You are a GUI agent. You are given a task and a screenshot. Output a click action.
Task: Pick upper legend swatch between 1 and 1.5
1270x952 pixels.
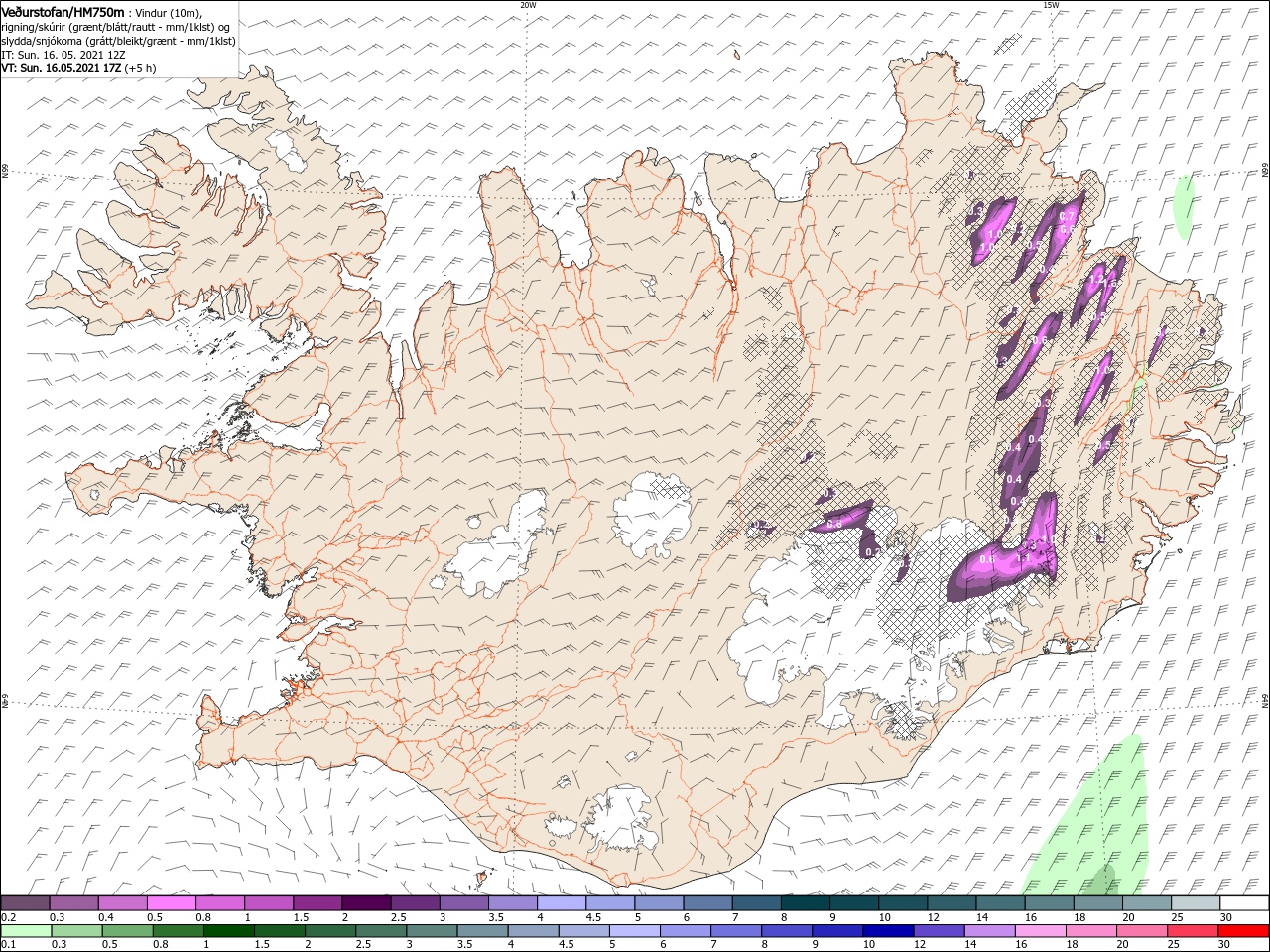click(269, 903)
